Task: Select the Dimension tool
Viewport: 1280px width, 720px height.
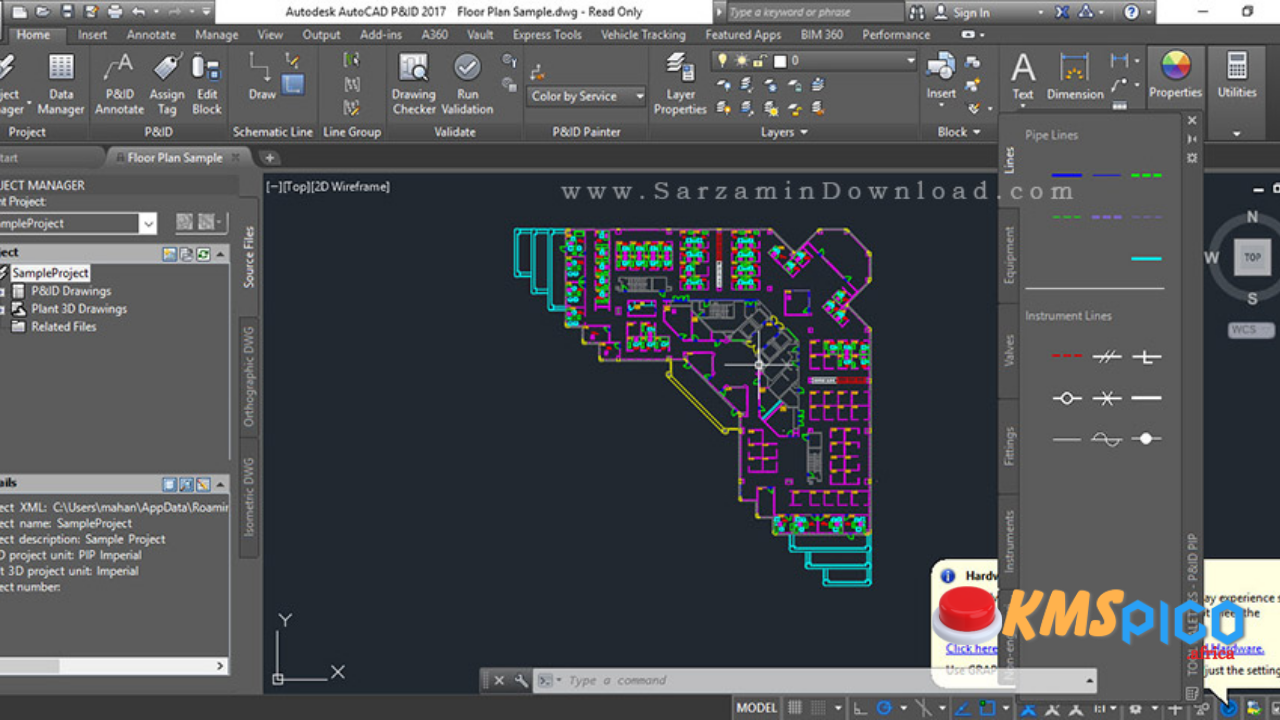Action: click(x=1075, y=76)
